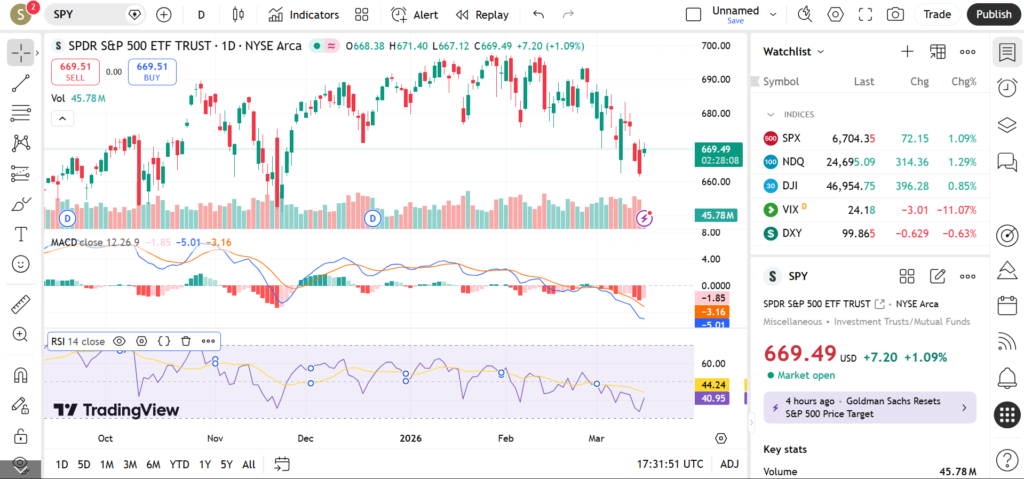
Task: Open RSI indicator settings gear
Action: tap(142, 341)
